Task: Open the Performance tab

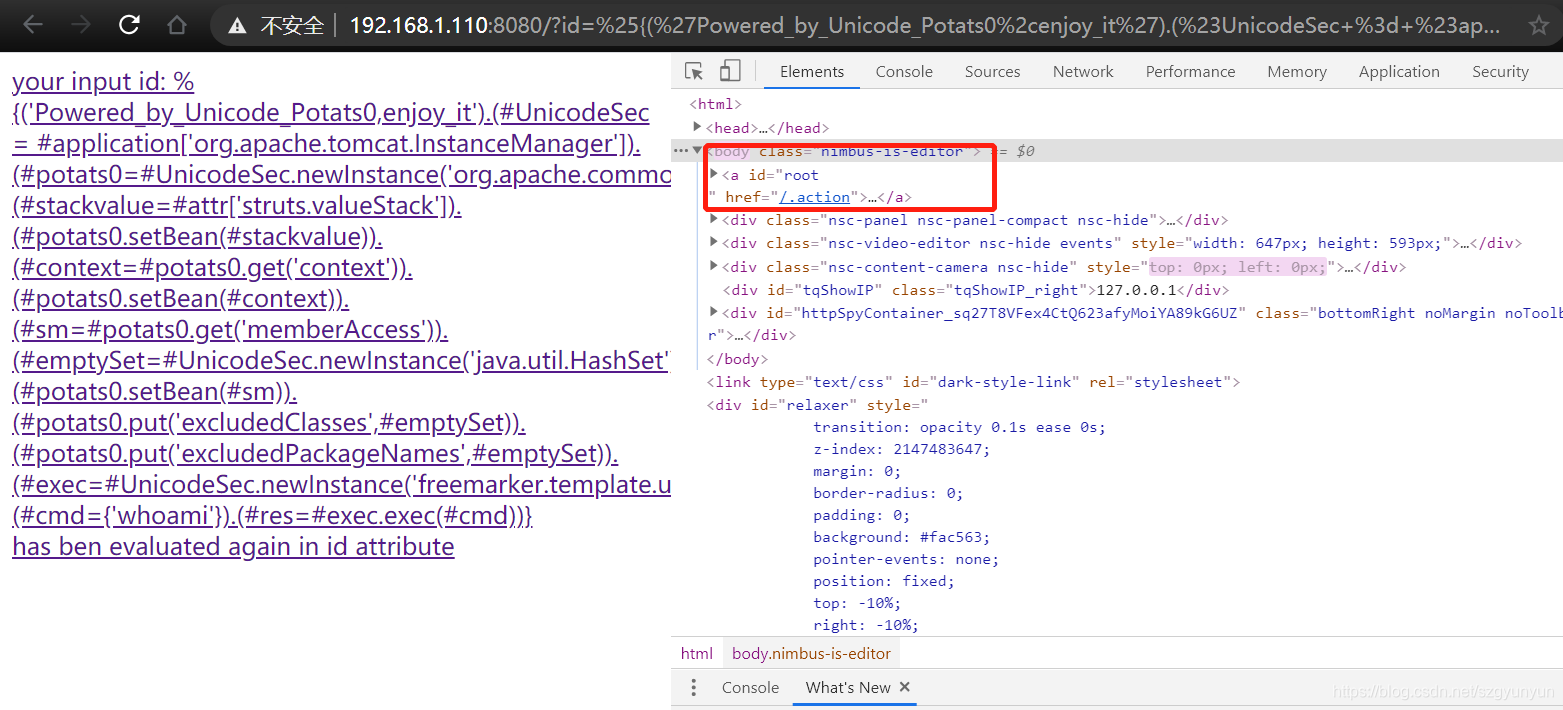Action: point(1190,72)
